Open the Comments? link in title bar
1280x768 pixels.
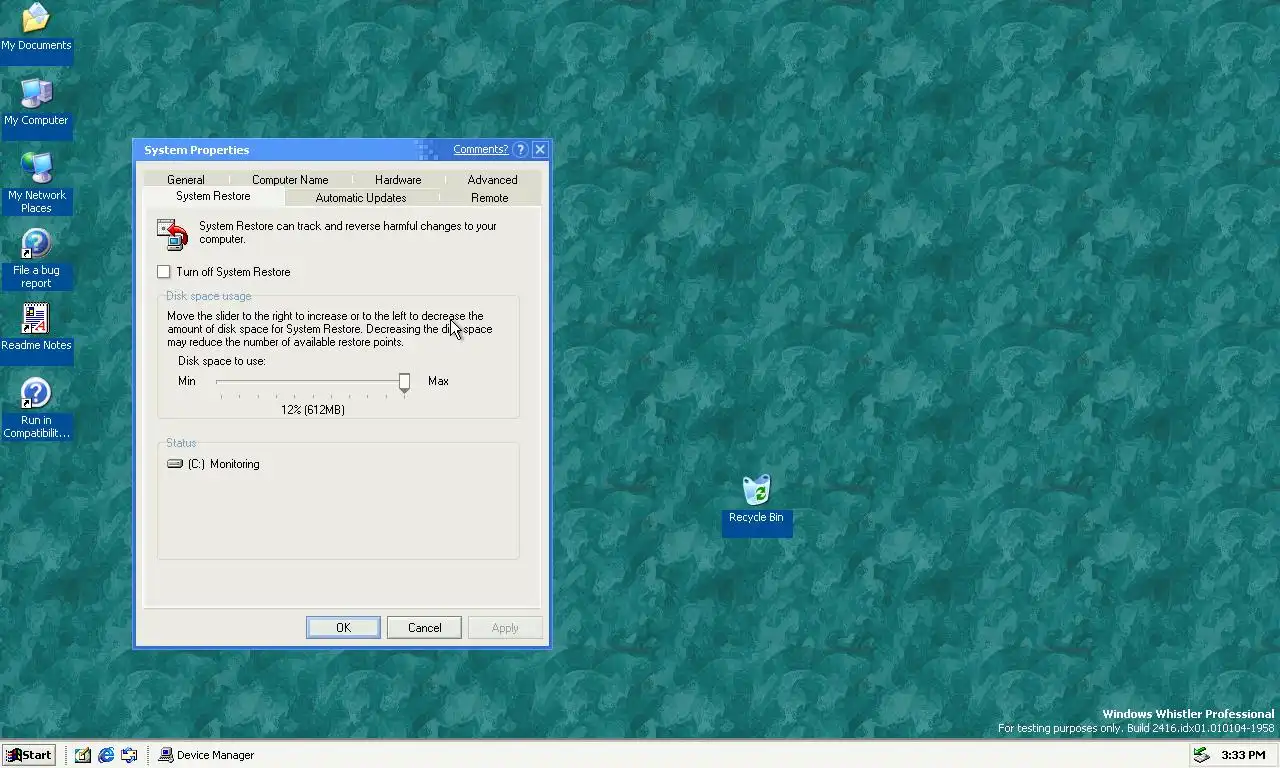pos(480,150)
